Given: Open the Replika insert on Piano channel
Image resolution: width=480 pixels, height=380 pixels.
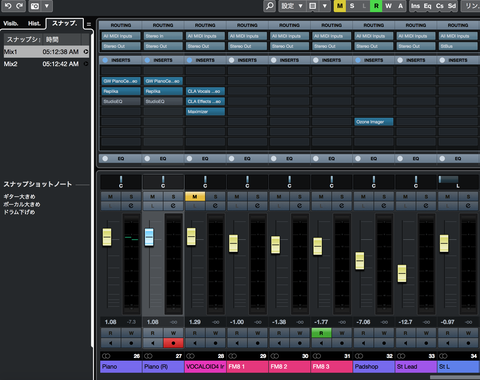Looking at the screenshot, I should pos(121,91).
